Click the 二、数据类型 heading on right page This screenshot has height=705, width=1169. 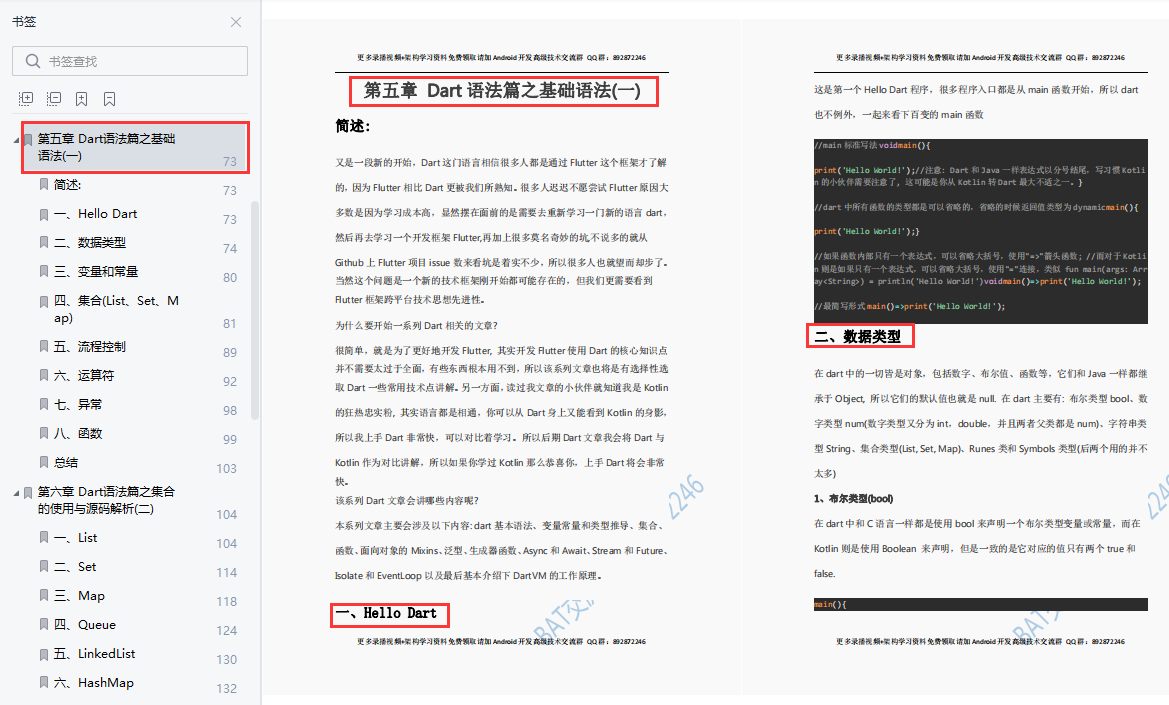857,337
